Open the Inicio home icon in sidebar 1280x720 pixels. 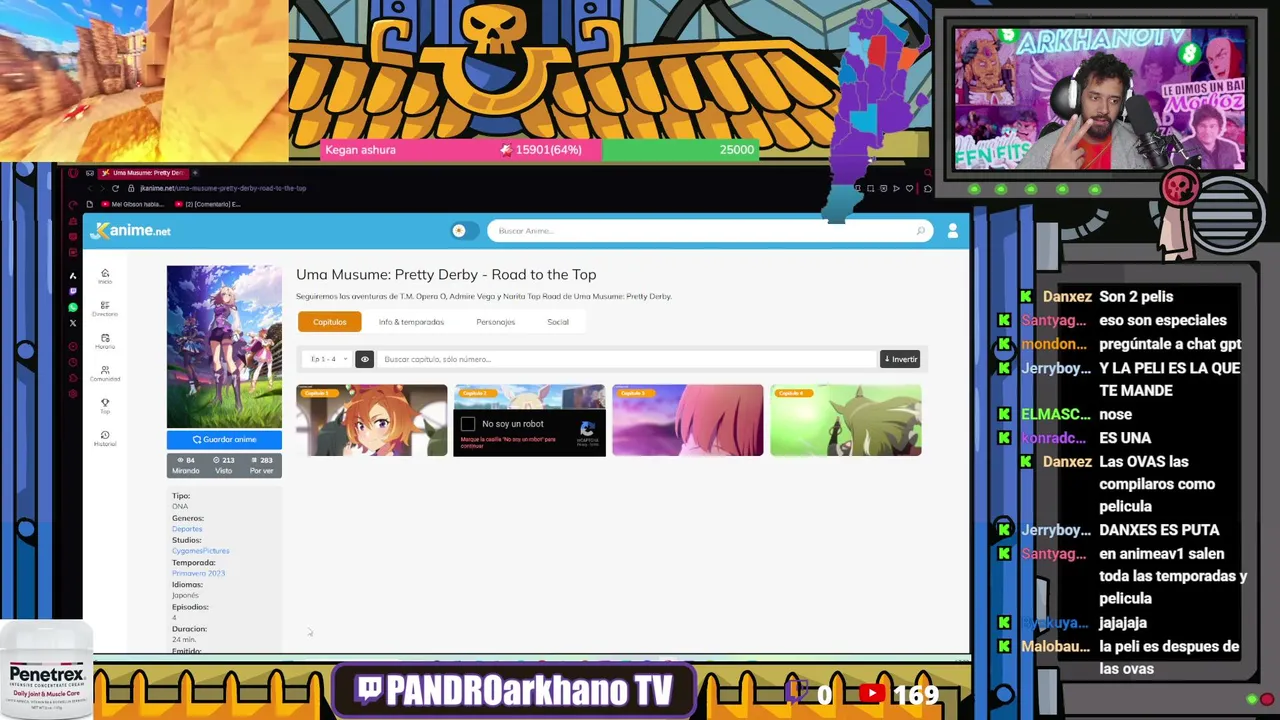105,275
